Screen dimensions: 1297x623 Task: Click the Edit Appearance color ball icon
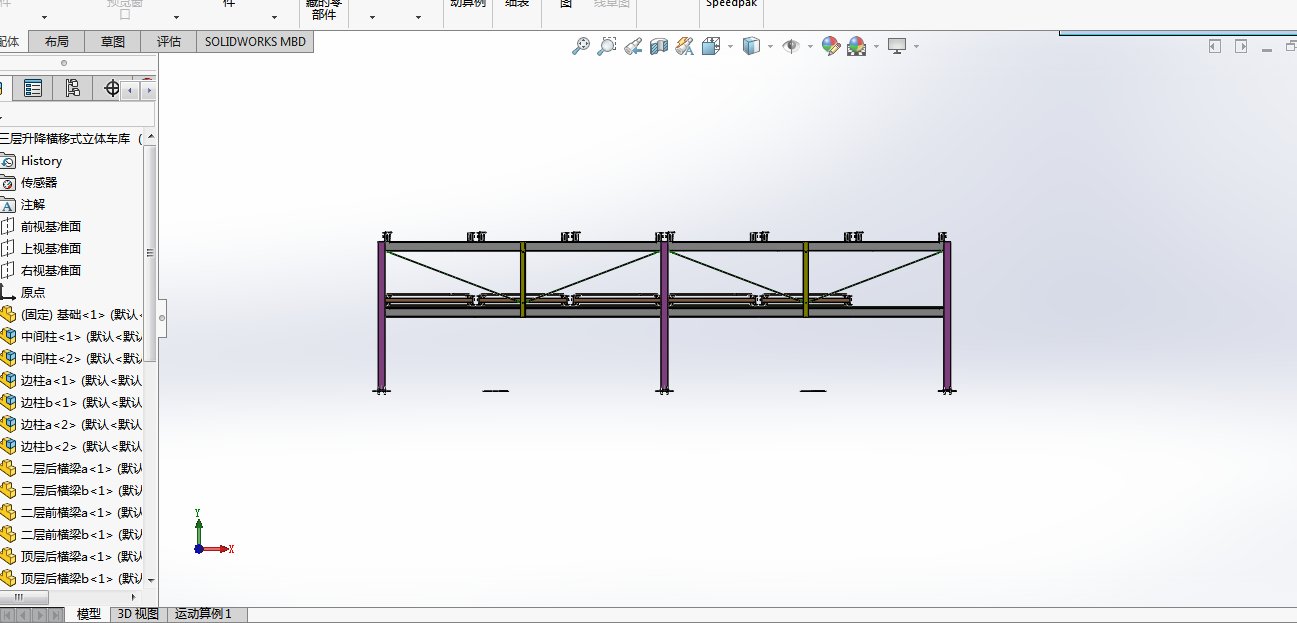[x=830, y=46]
